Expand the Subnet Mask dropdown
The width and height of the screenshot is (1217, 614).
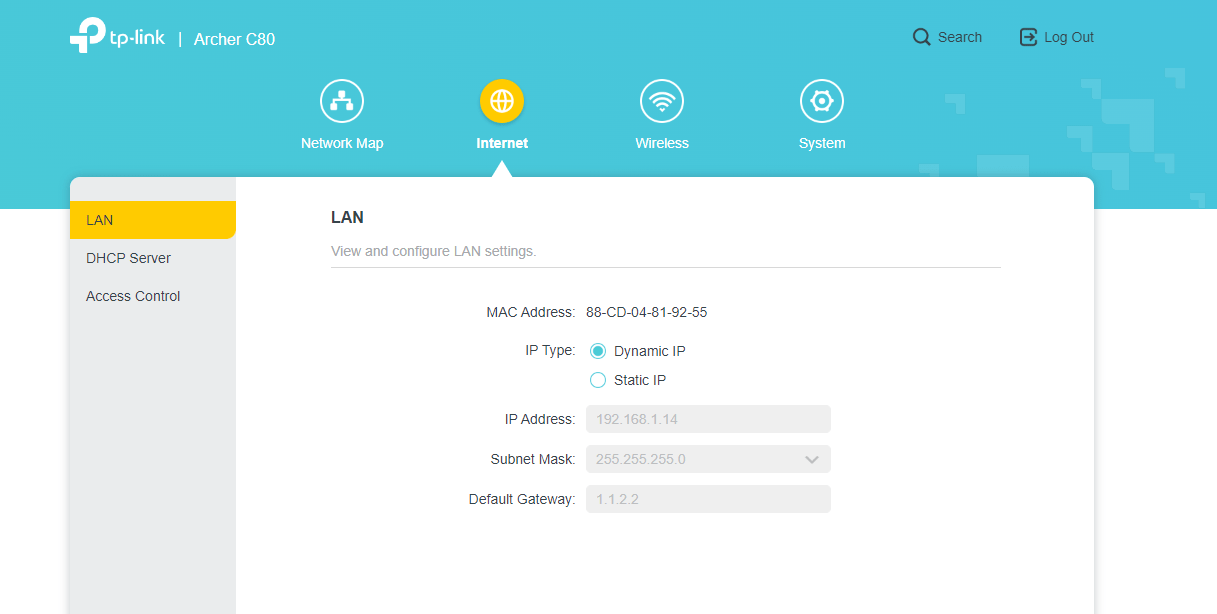click(x=811, y=459)
